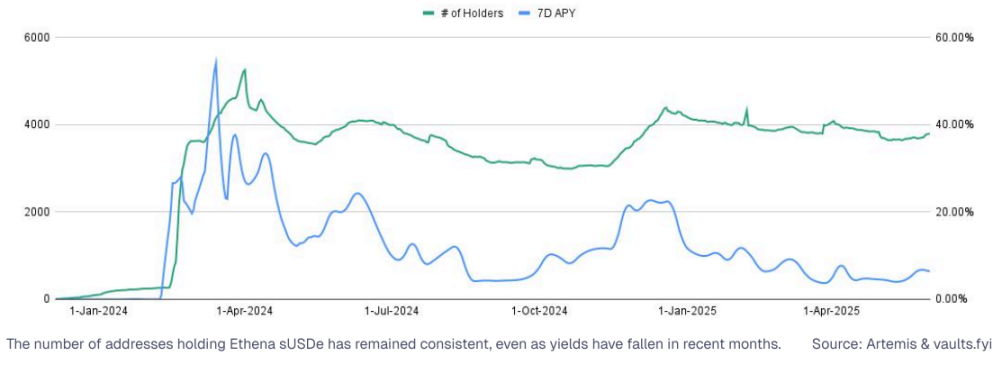Click the 20.00% right axis label

[x=954, y=212]
